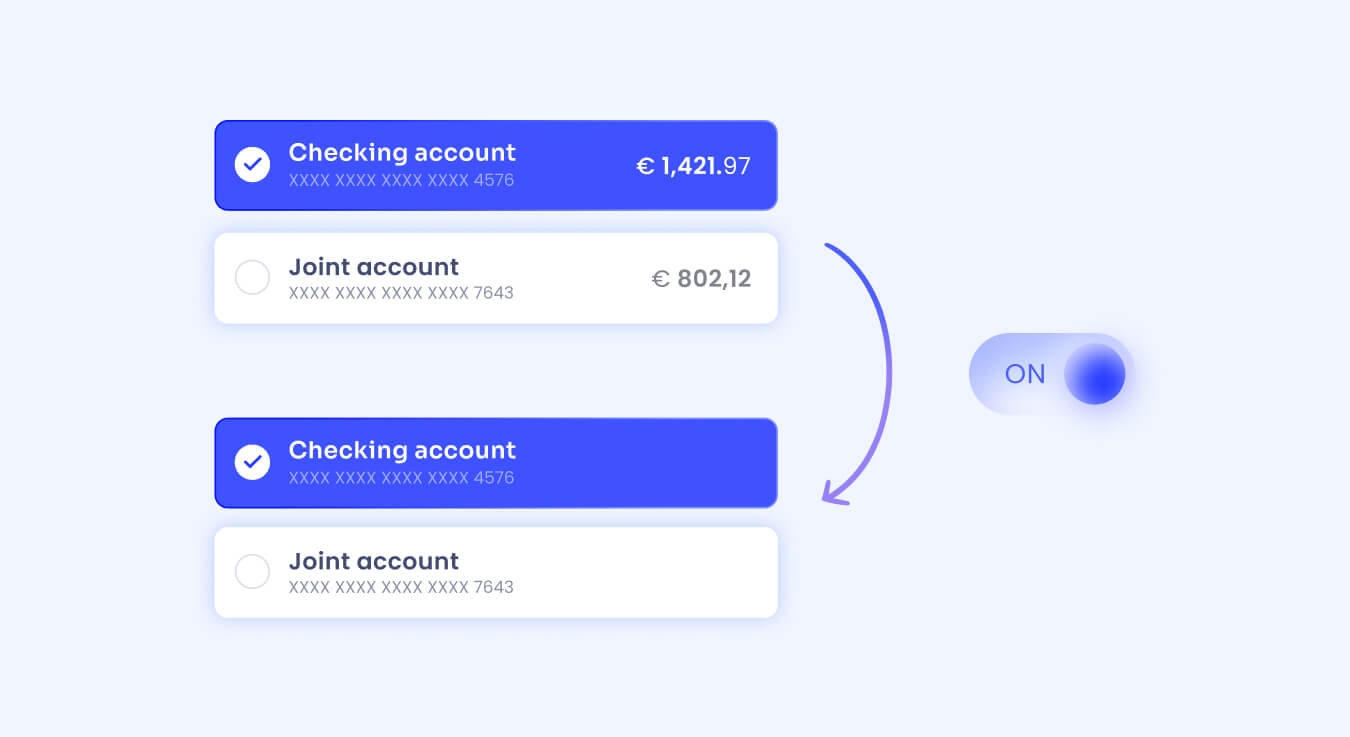Select radio on Joint account card without balance
Image resolution: width=1350 pixels, height=737 pixels.
click(252, 571)
